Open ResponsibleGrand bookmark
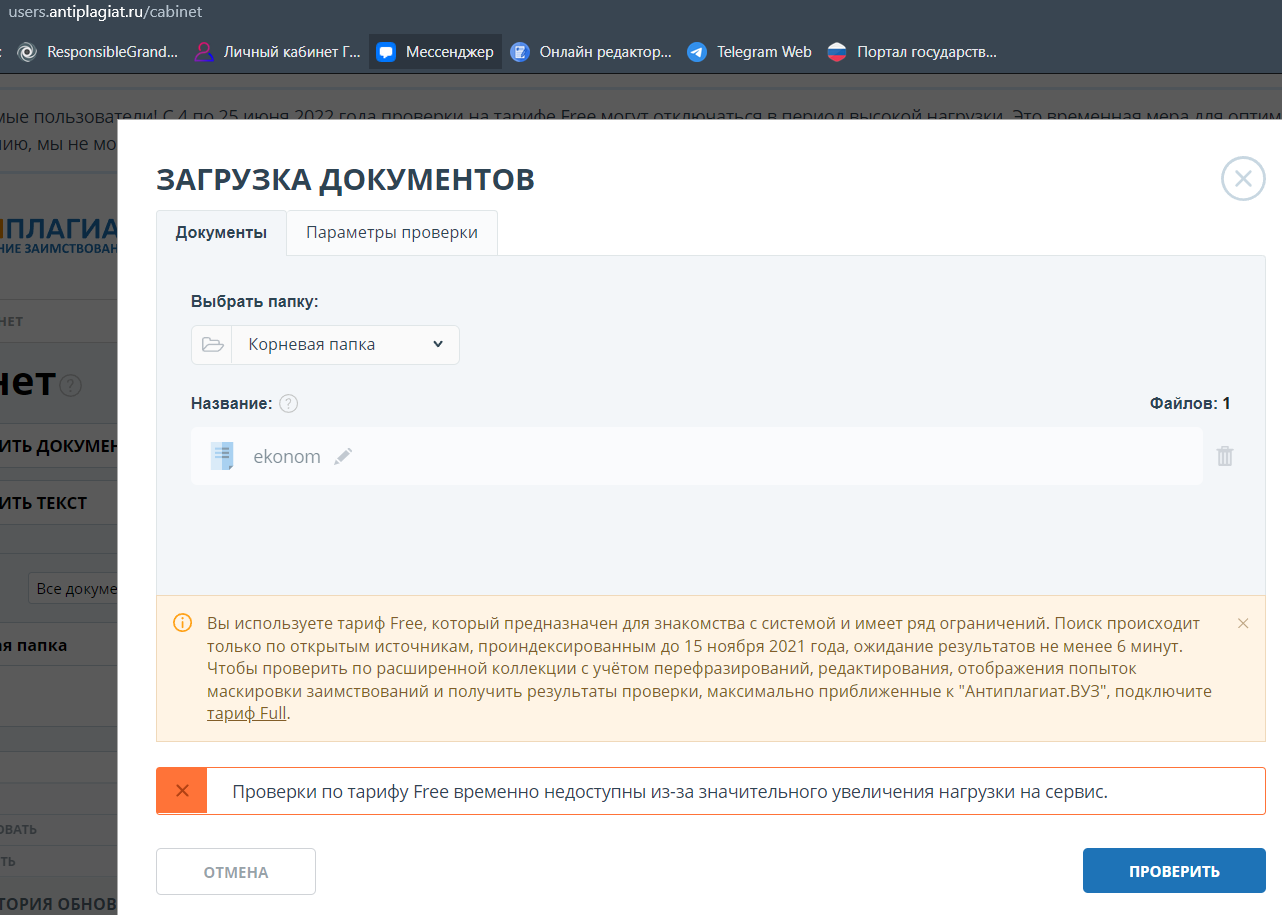The width and height of the screenshot is (1282, 915). coord(98,52)
